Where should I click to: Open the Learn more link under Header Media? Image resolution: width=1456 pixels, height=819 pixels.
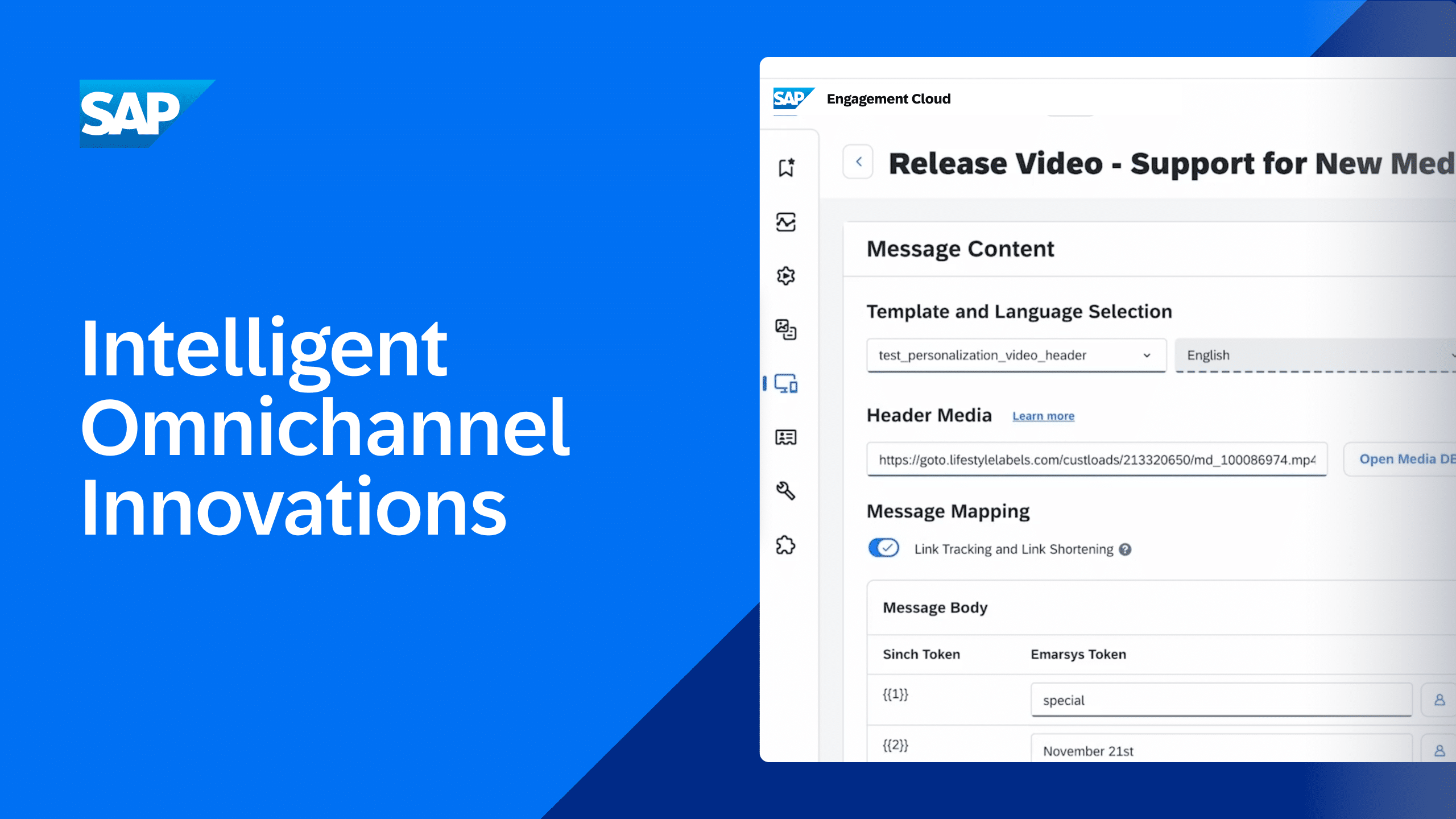tap(1043, 416)
